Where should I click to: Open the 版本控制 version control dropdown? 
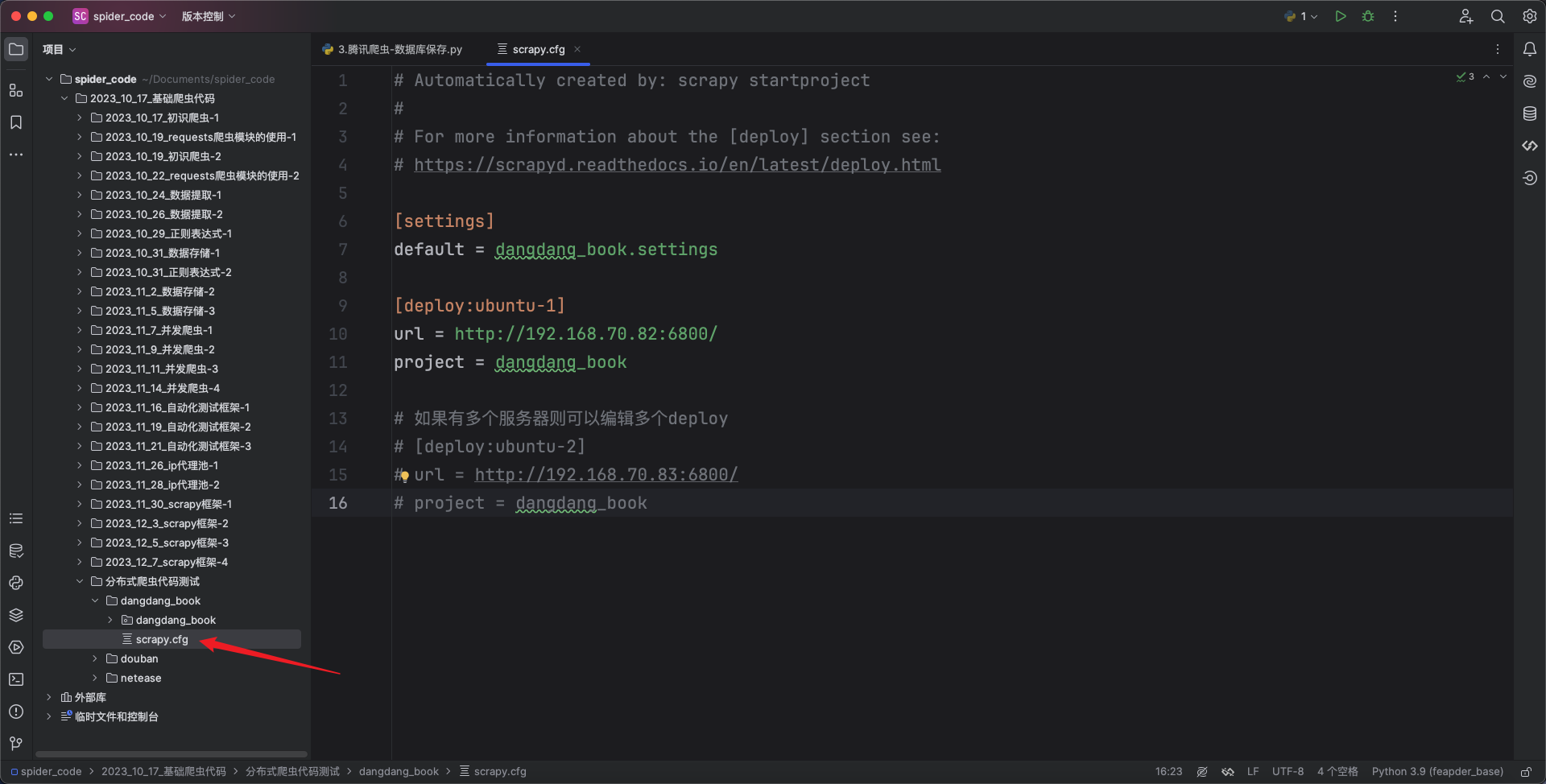click(209, 16)
